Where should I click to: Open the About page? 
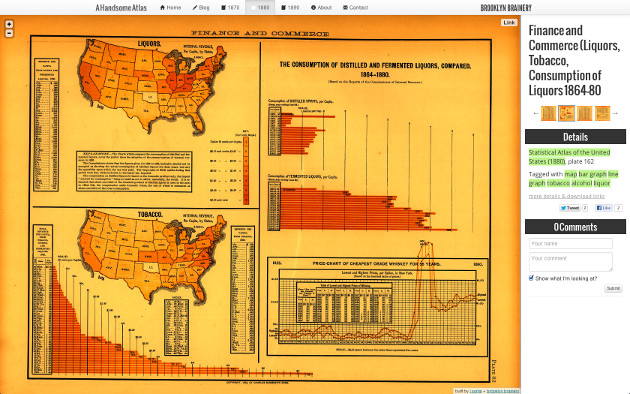(x=321, y=8)
